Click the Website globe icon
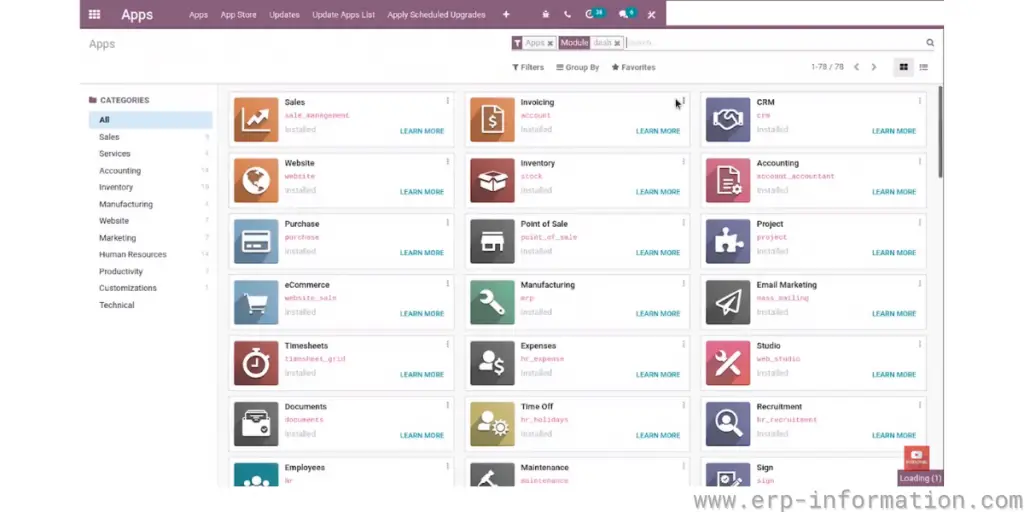1024x512 pixels. [x=256, y=180]
